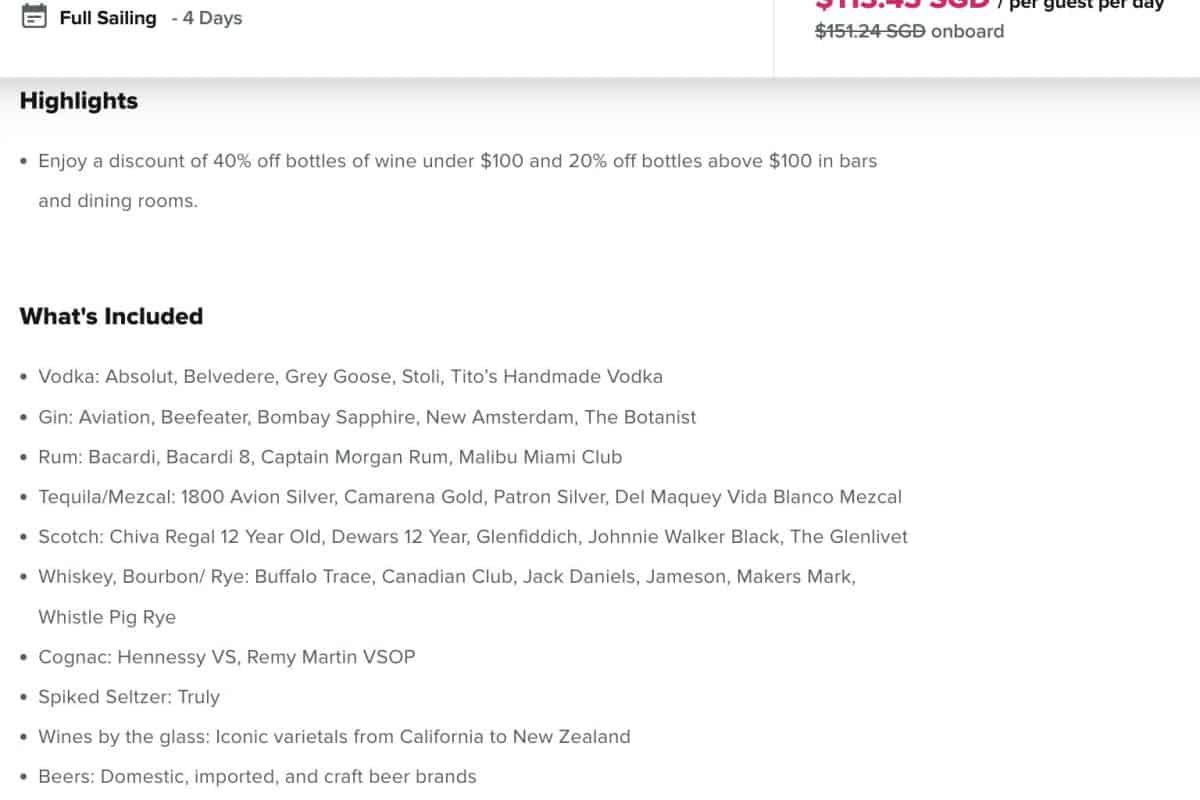Click the Wines by the glass item
1200x800 pixels.
point(334,737)
